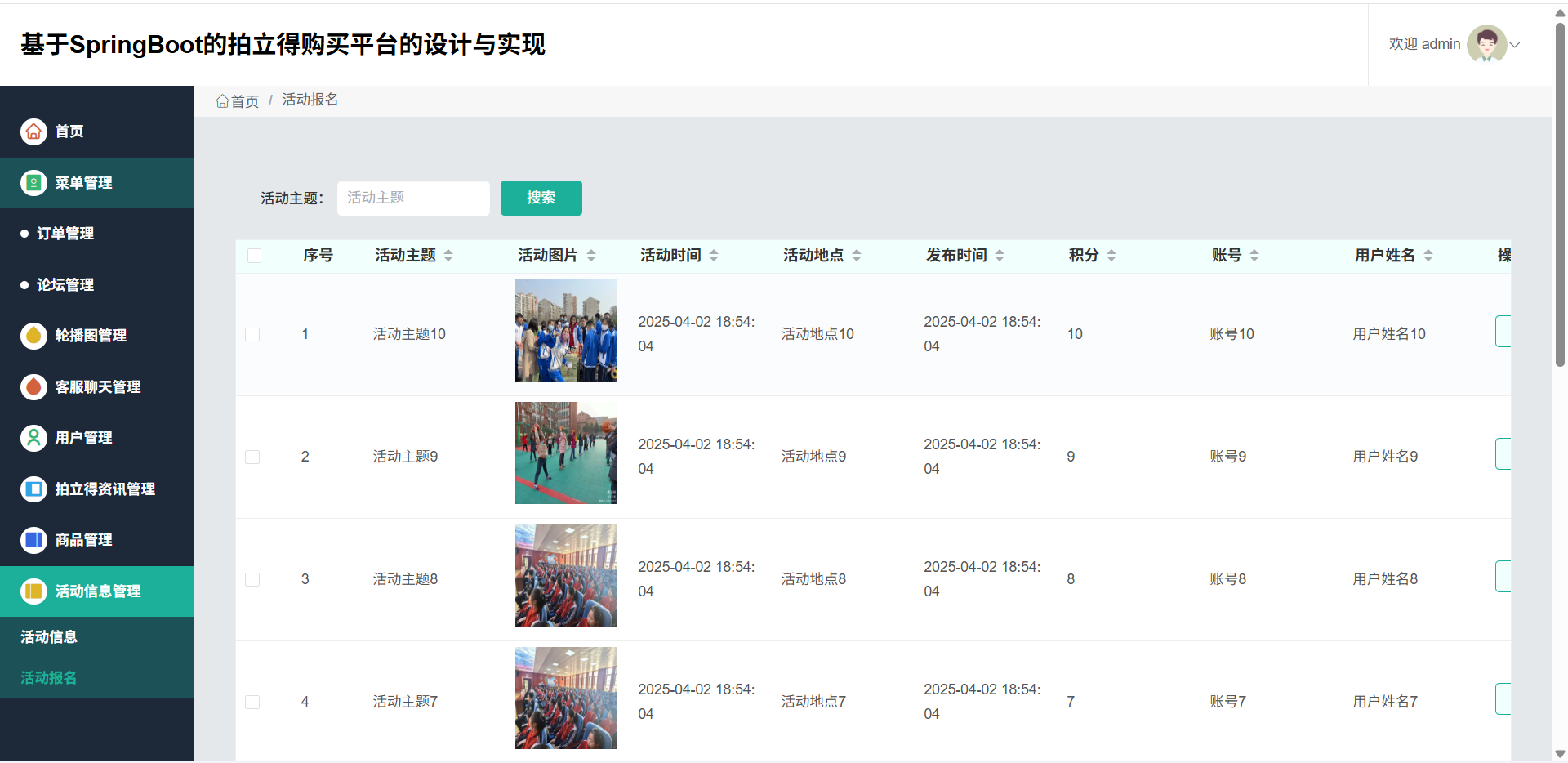The image size is (1568, 763).
Task: Collapse 活动信息管理 sidebar menu
Action: coord(97,591)
